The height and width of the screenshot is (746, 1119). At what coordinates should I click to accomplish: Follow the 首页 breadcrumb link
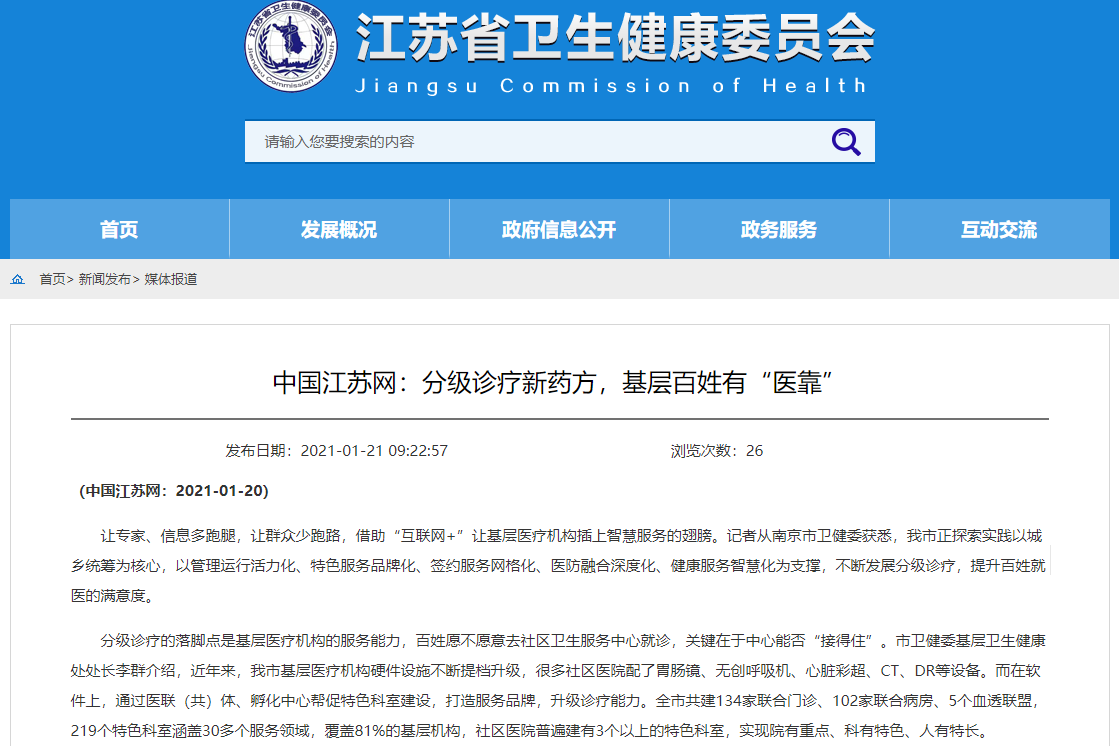pyautogui.click(x=52, y=280)
